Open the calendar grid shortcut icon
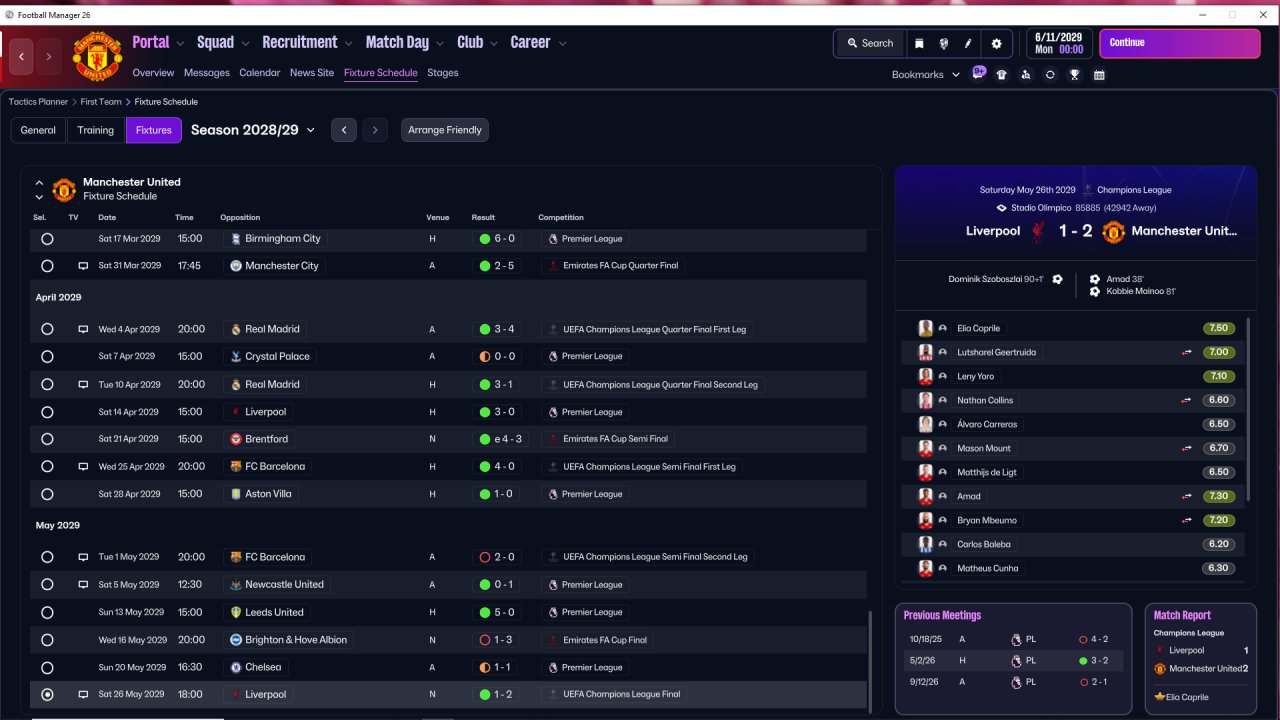Viewport: 1280px width, 720px height. click(1099, 75)
